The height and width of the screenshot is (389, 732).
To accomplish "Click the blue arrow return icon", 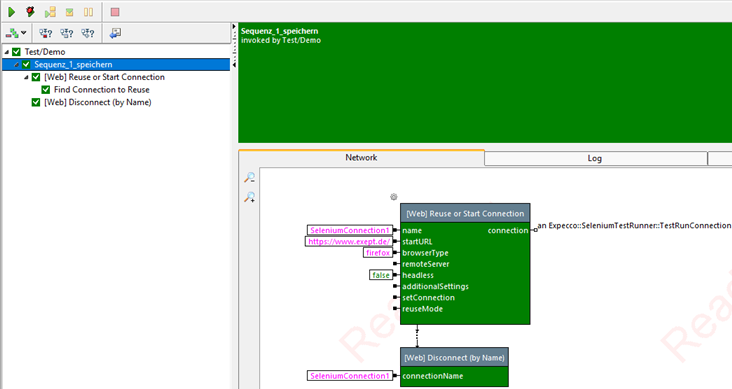I will coord(115,33).
